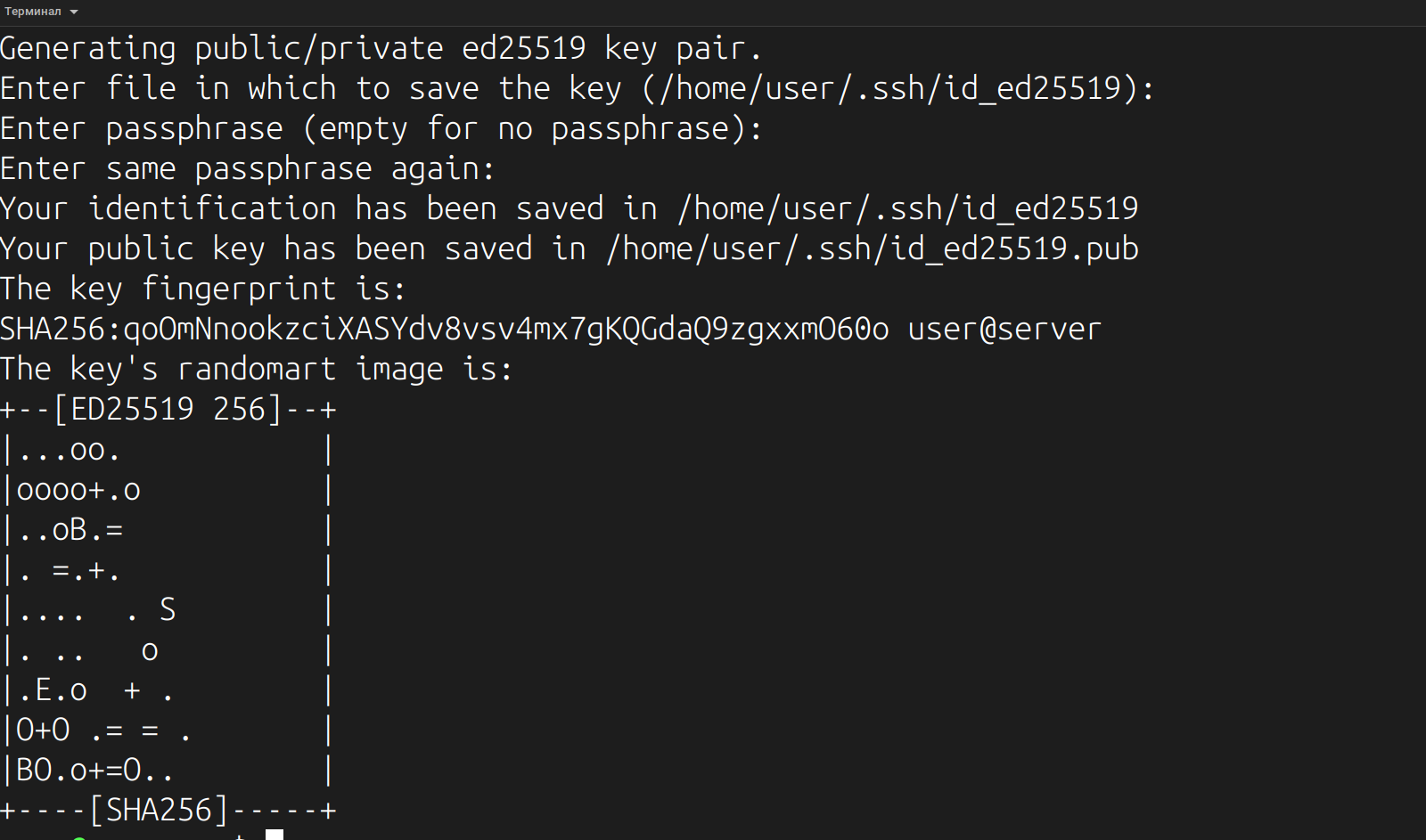This screenshot has height=840, width=1426.
Task: Click the "Generating public/private ed25519 key pair." line
Action: (x=381, y=49)
